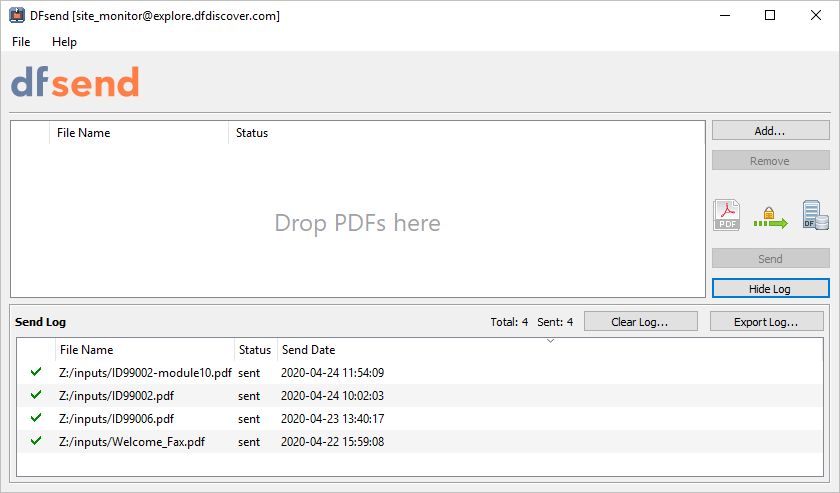The height and width of the screenshot is (493, 840).
Task: Select the Z:/inputs/ID99002.pdf log row
Action: [116, 396]
